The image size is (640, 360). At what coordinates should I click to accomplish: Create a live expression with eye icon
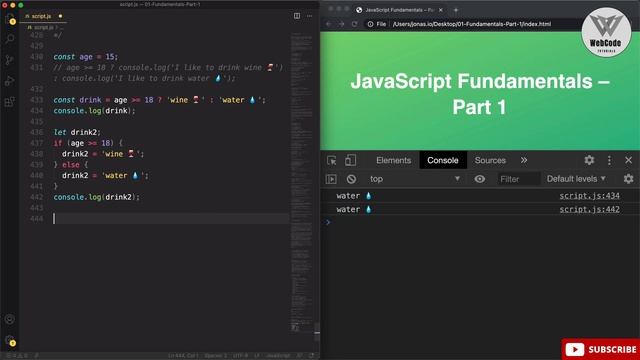[480, 179]
